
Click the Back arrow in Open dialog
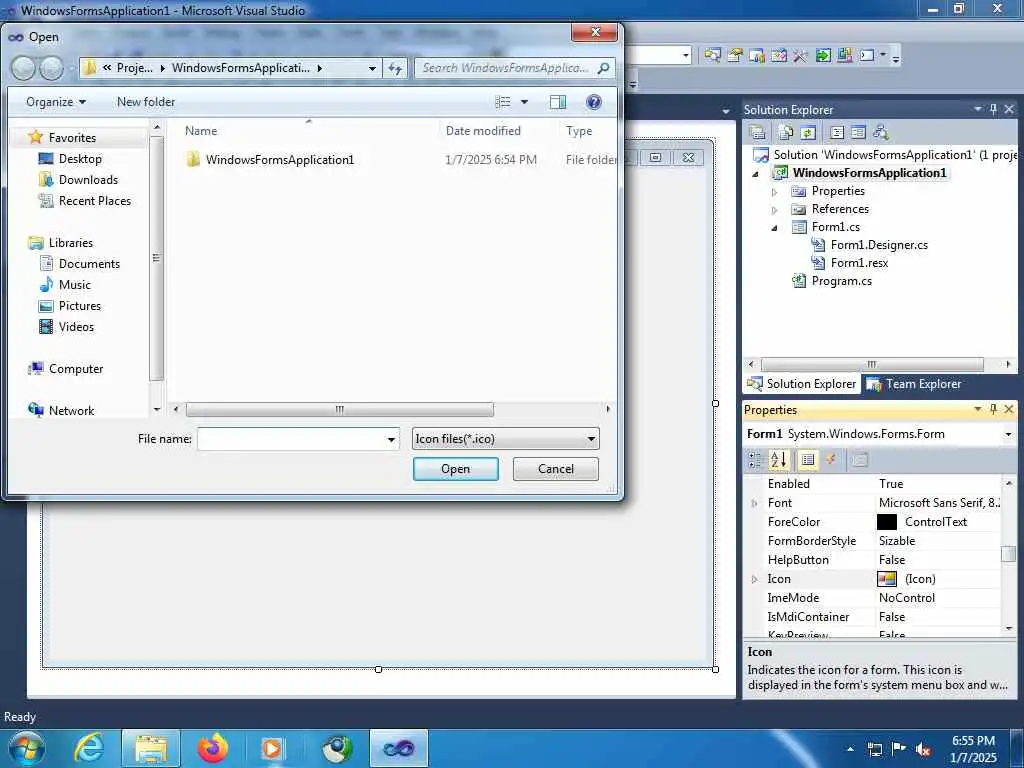coord(23,68)
